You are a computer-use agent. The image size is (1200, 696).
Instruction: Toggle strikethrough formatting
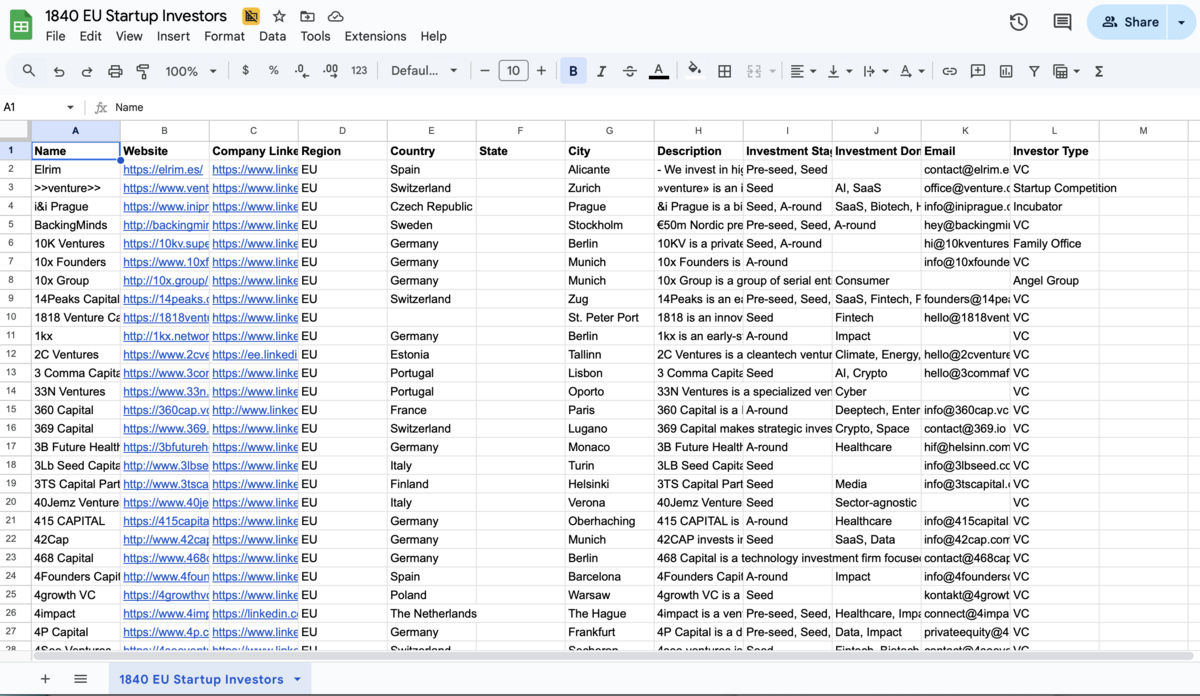[x=629, y=71]
